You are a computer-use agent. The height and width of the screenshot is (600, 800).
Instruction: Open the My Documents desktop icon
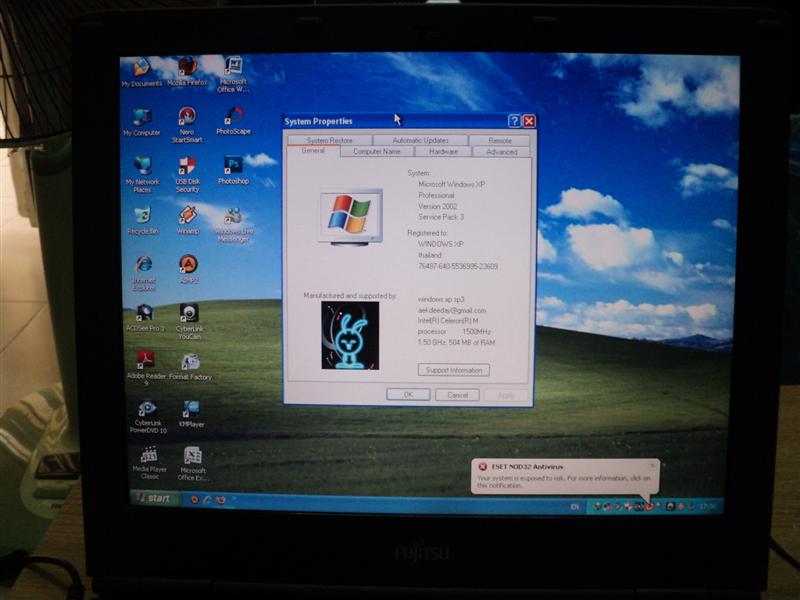tap(141, 71)
